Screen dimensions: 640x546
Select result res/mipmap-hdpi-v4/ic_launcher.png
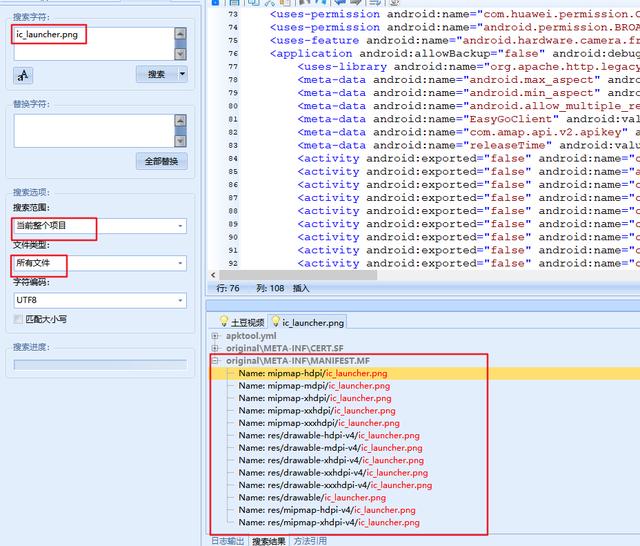tap(327, 510)
